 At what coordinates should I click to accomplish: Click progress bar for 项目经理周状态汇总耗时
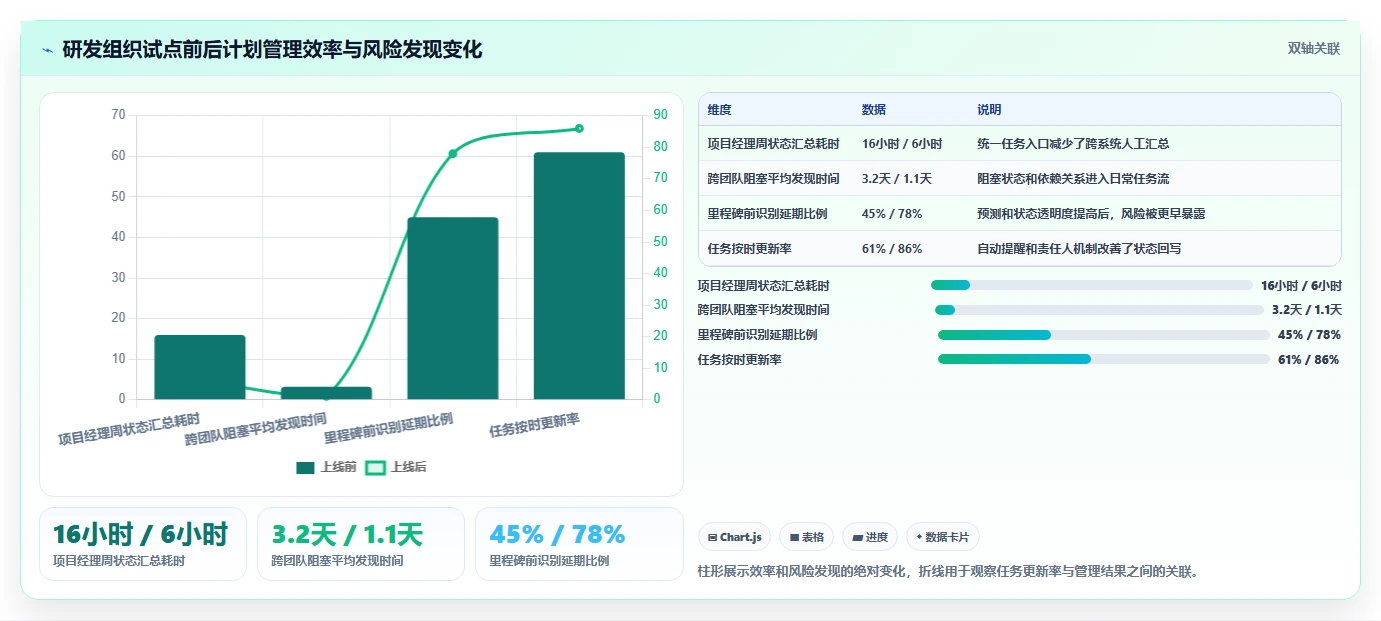click(1091, 285)
